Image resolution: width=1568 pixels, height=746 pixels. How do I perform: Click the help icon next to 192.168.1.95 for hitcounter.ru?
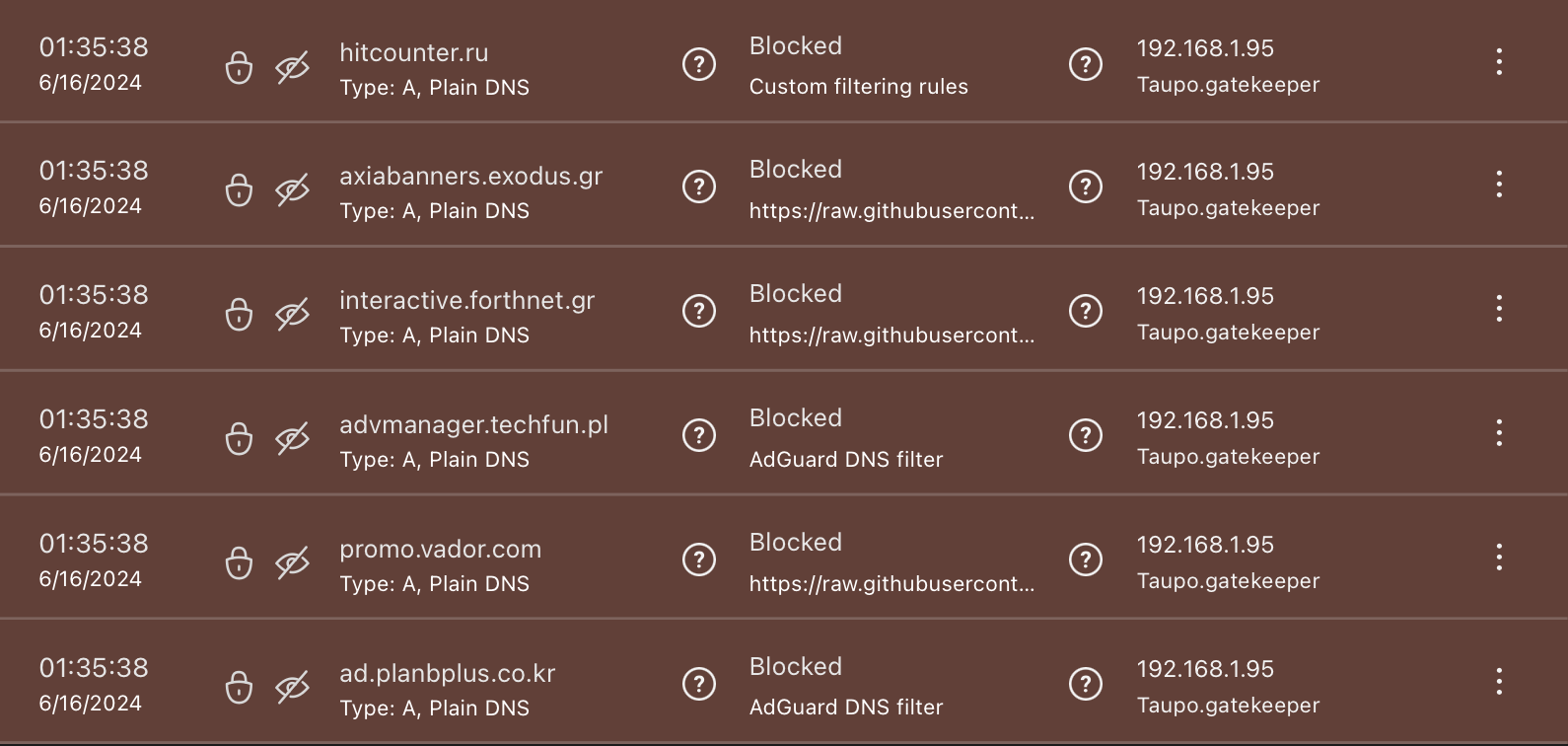point(1086,63)
